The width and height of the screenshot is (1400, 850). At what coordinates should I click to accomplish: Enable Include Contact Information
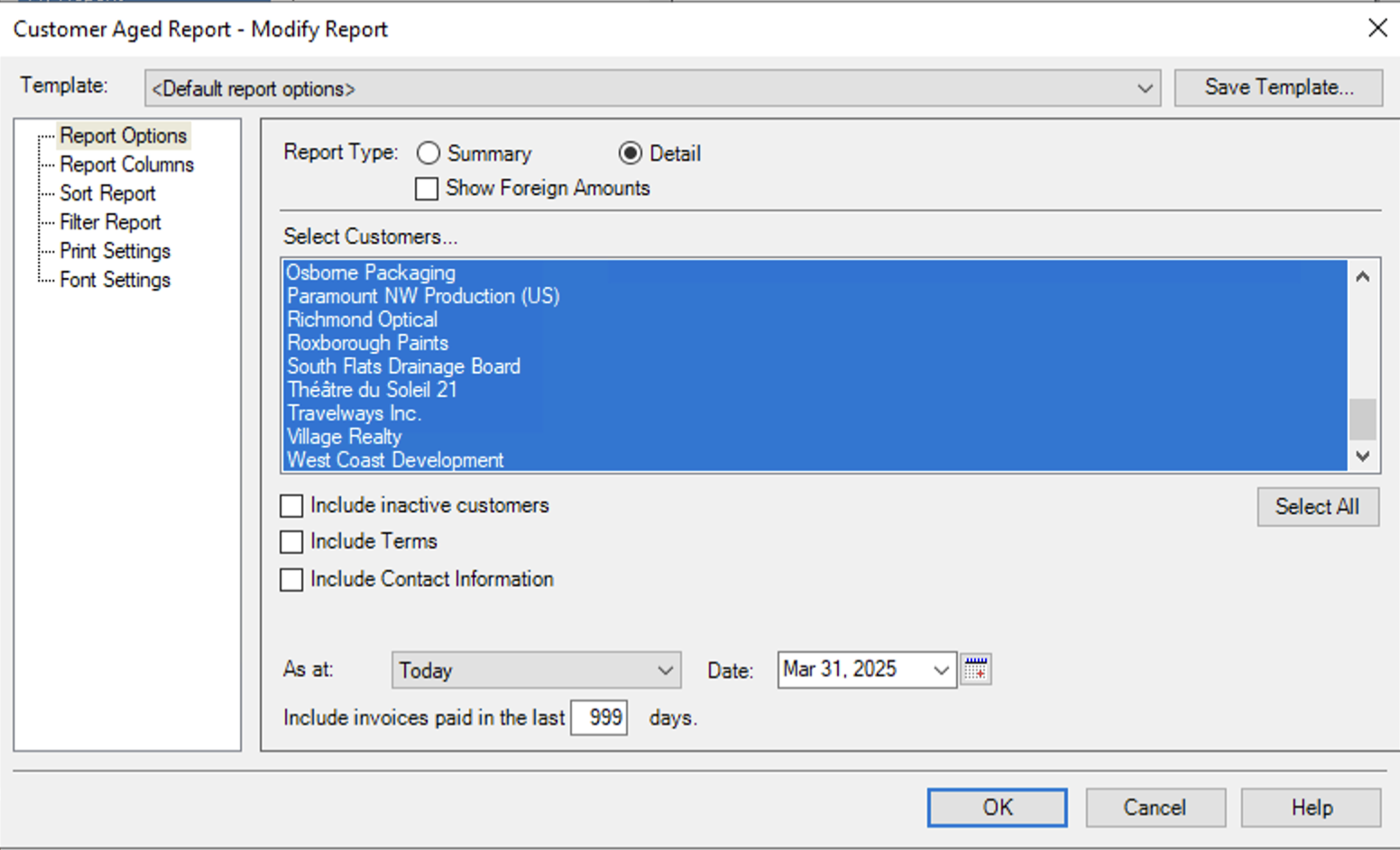[x=291, y=579]
